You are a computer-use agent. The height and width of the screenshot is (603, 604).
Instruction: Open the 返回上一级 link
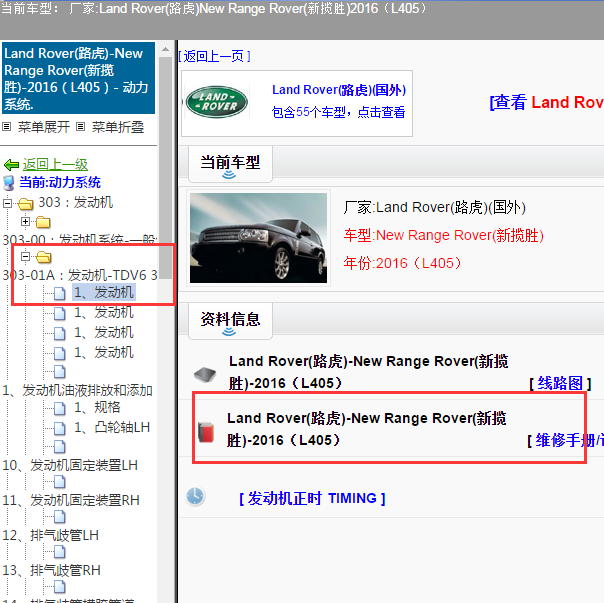(55, 165)
